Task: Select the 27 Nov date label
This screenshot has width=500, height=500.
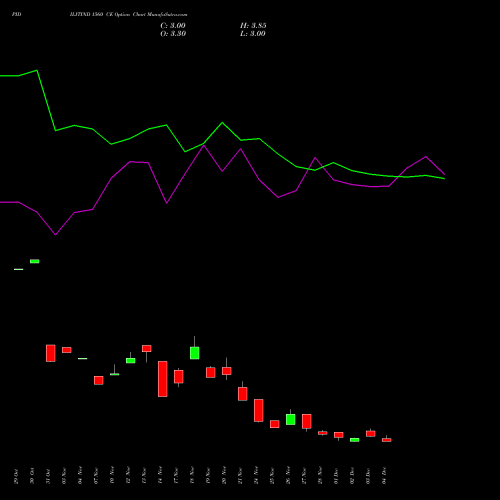Action: (x=304, y=476)
